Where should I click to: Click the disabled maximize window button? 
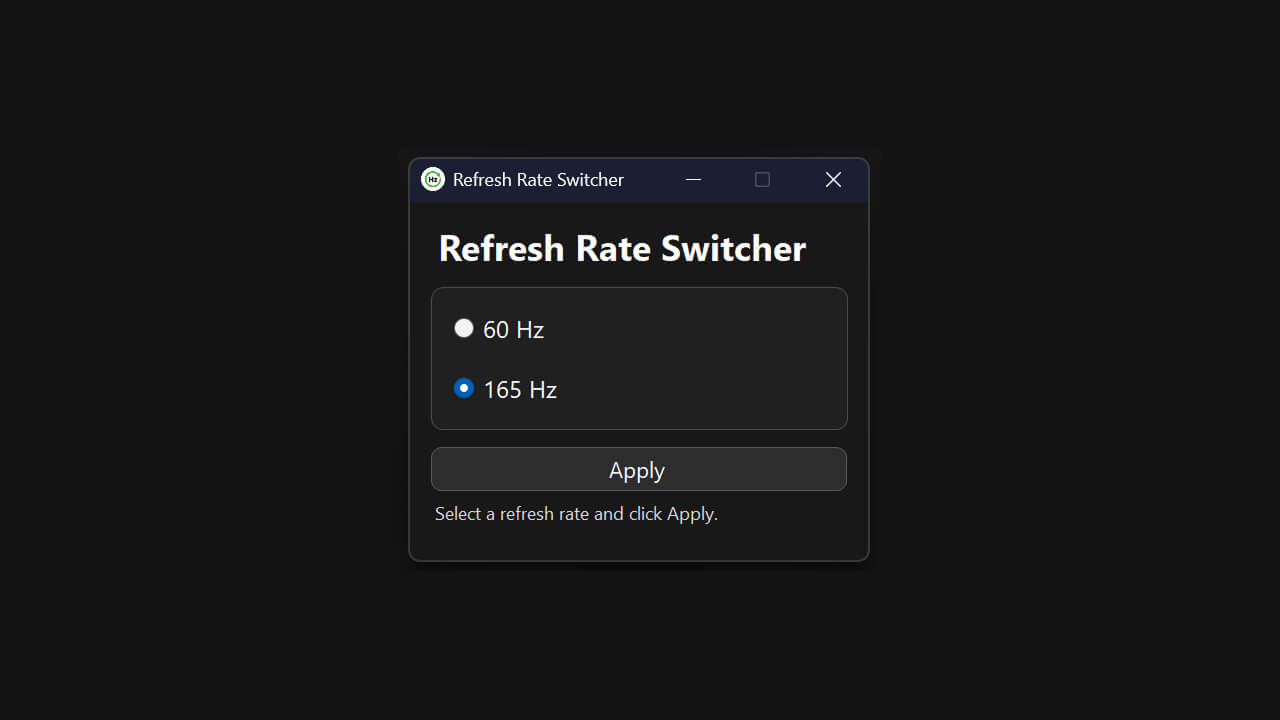[x=762, y=179]
